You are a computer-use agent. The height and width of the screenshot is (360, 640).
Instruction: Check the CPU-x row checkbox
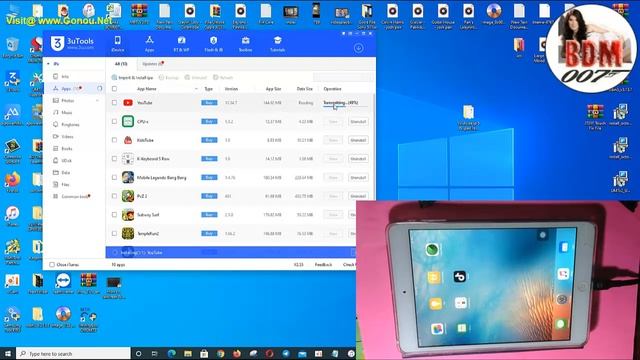(114, 121)
